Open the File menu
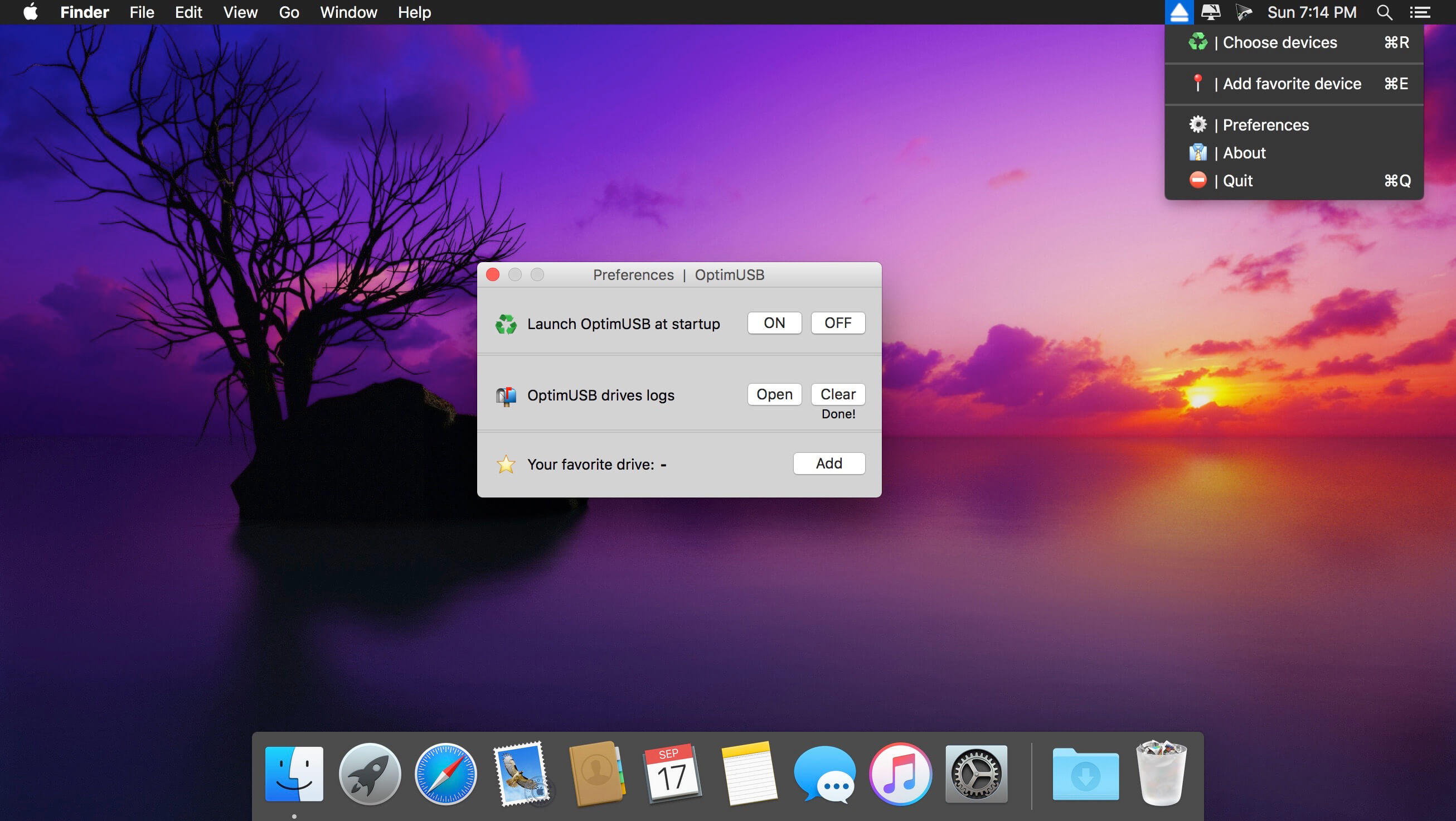Screen dimensions: 1456x821 [141, 12]
